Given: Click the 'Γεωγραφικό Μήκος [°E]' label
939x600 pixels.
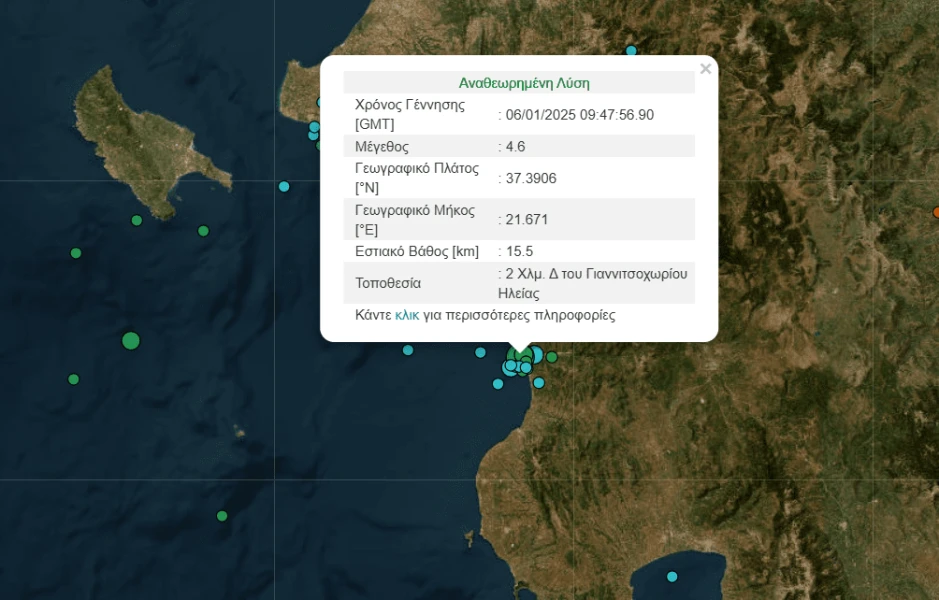Looking at the screenshot, I should [415, 220].
